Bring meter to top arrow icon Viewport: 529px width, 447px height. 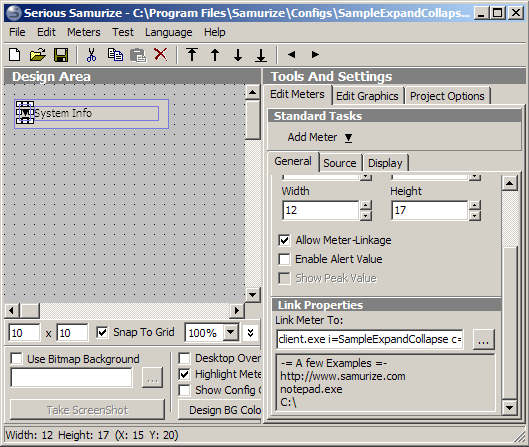coord(192,54)
